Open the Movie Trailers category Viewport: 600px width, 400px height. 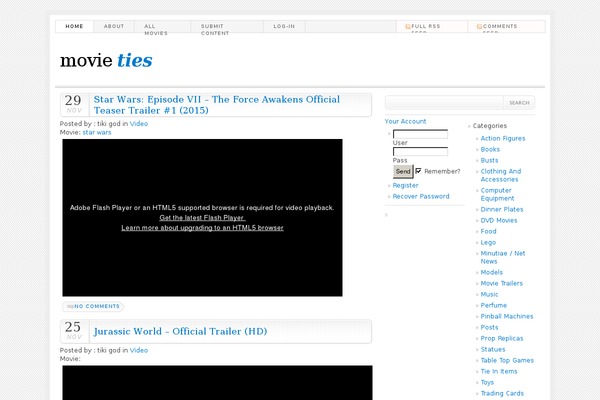pyautogui.click(x=502, y=284)
